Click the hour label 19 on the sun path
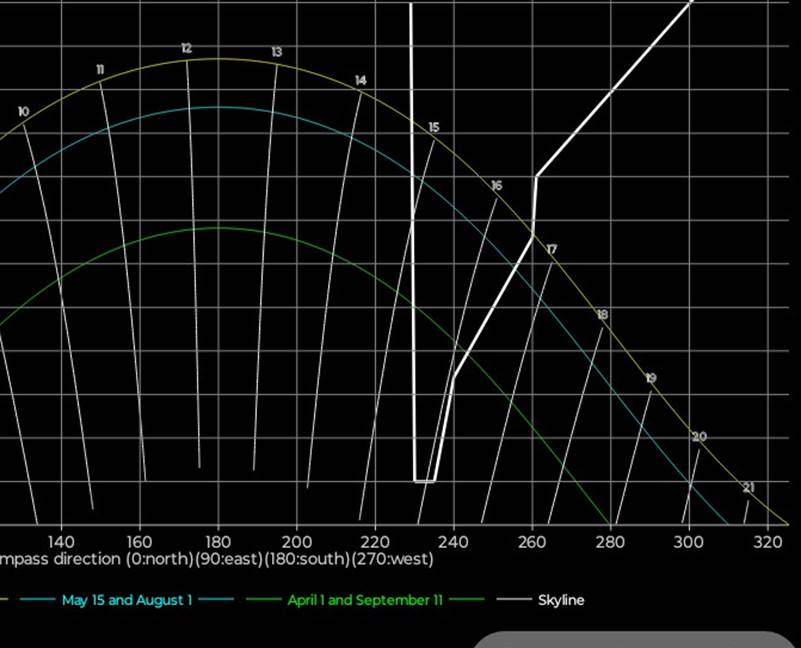801x648 pixels. 651,378
